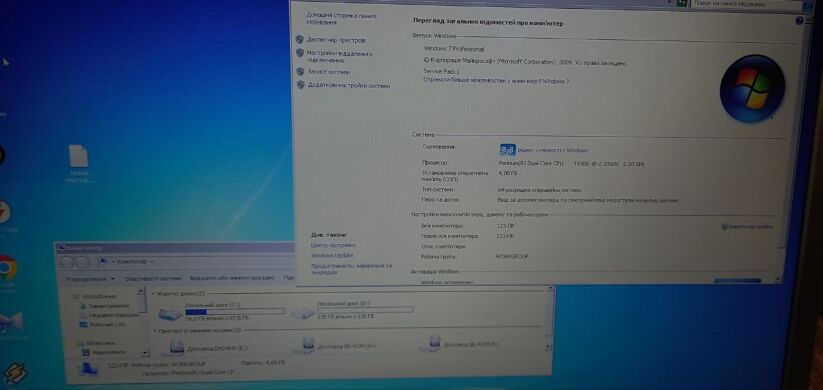Screen dimensions: 823x390
Task: Click the Windows edition upgrade features link
Action: click(496, 81)
